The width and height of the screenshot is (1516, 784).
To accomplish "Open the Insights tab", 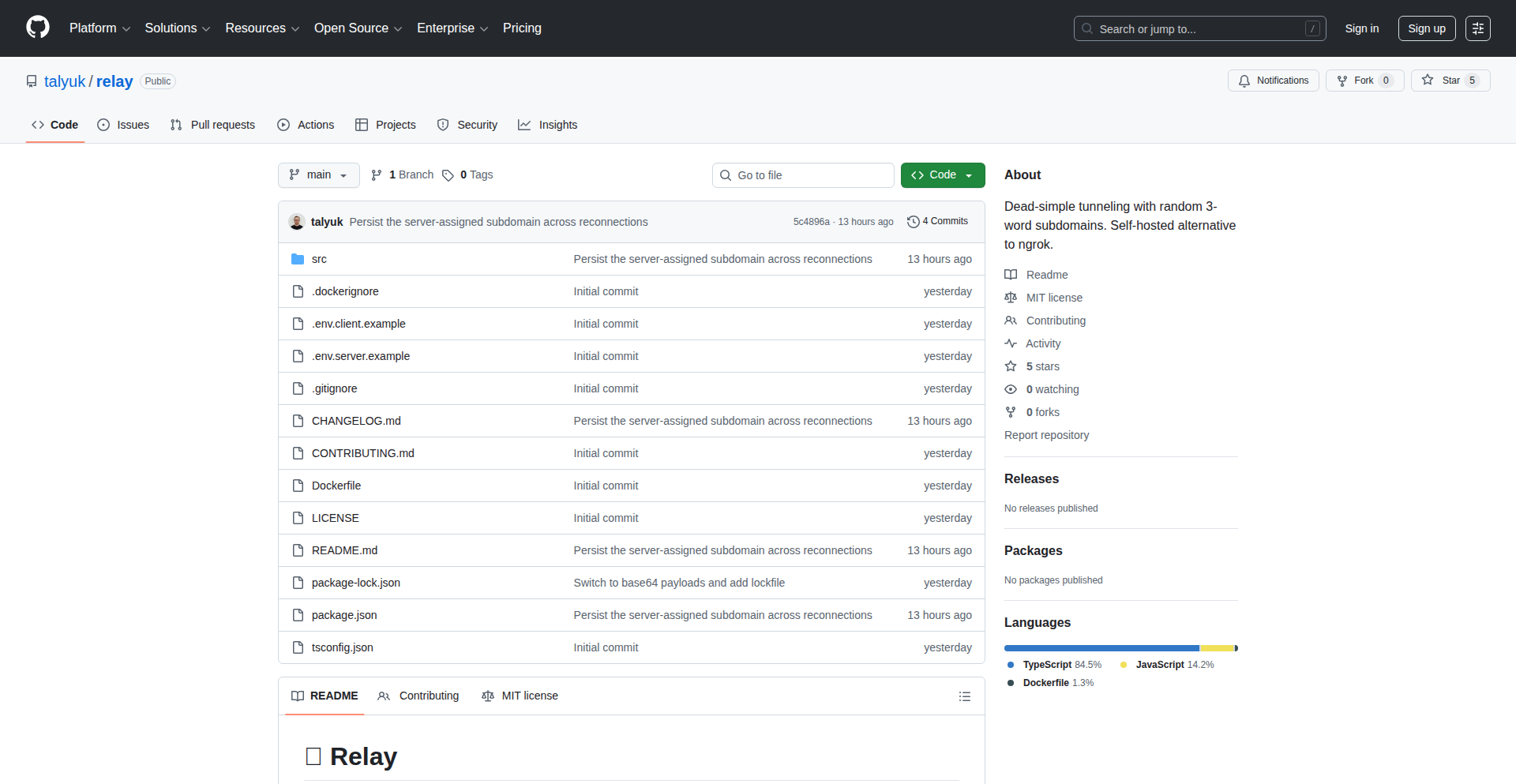I will (547, 124).
